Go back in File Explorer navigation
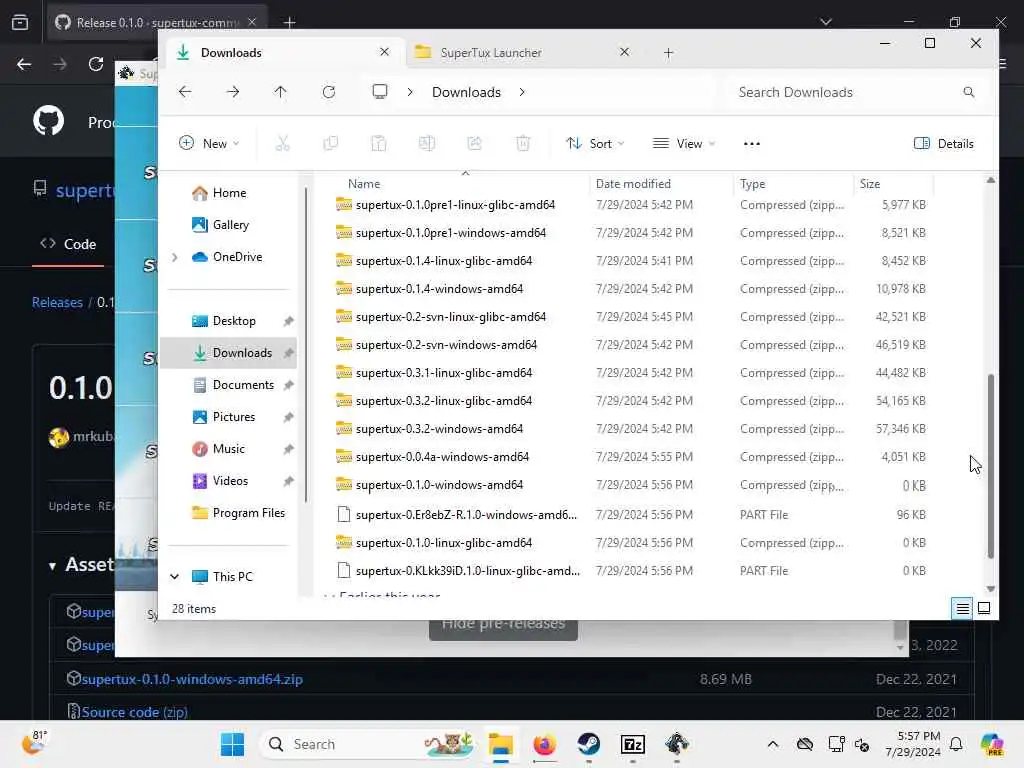Image resolution: width=1024 pixels, height=768 pixels. [185, 92]
